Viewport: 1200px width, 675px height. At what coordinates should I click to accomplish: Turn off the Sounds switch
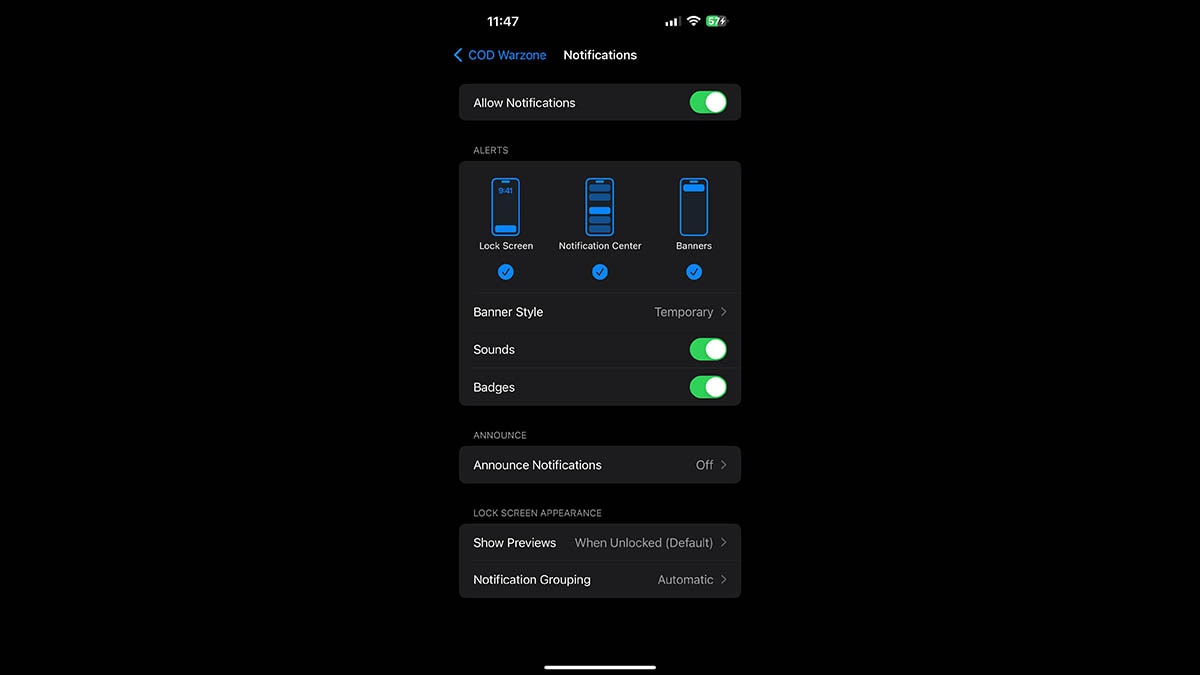[708, 349]
